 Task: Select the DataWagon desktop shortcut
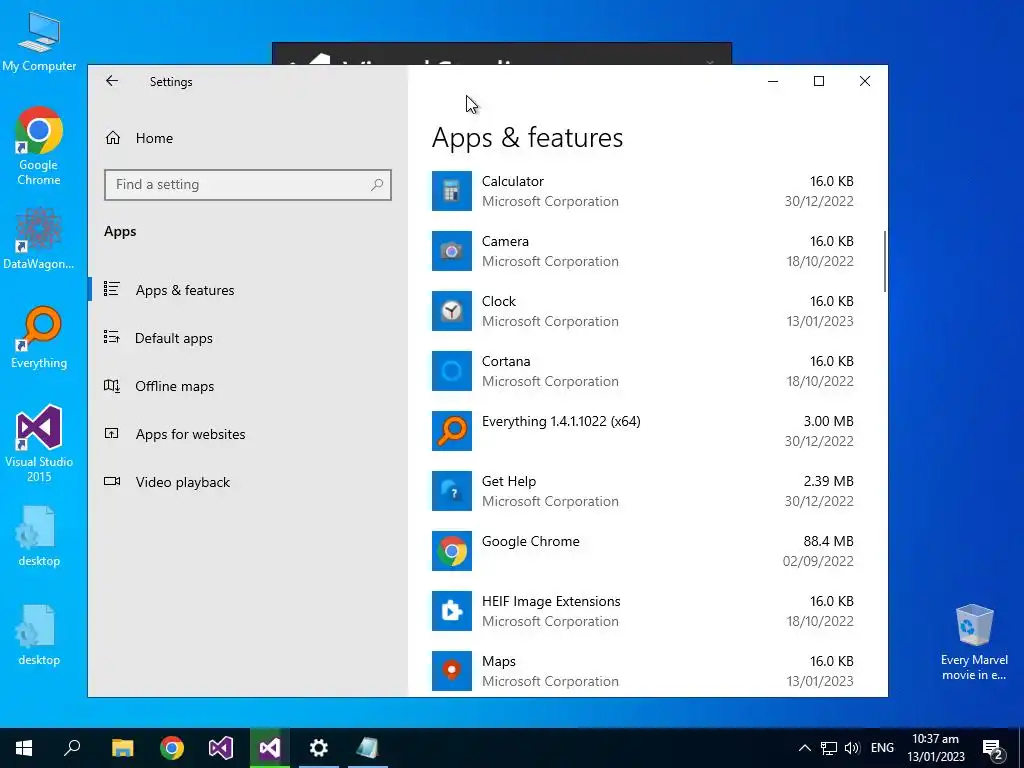tap(39, 238)
